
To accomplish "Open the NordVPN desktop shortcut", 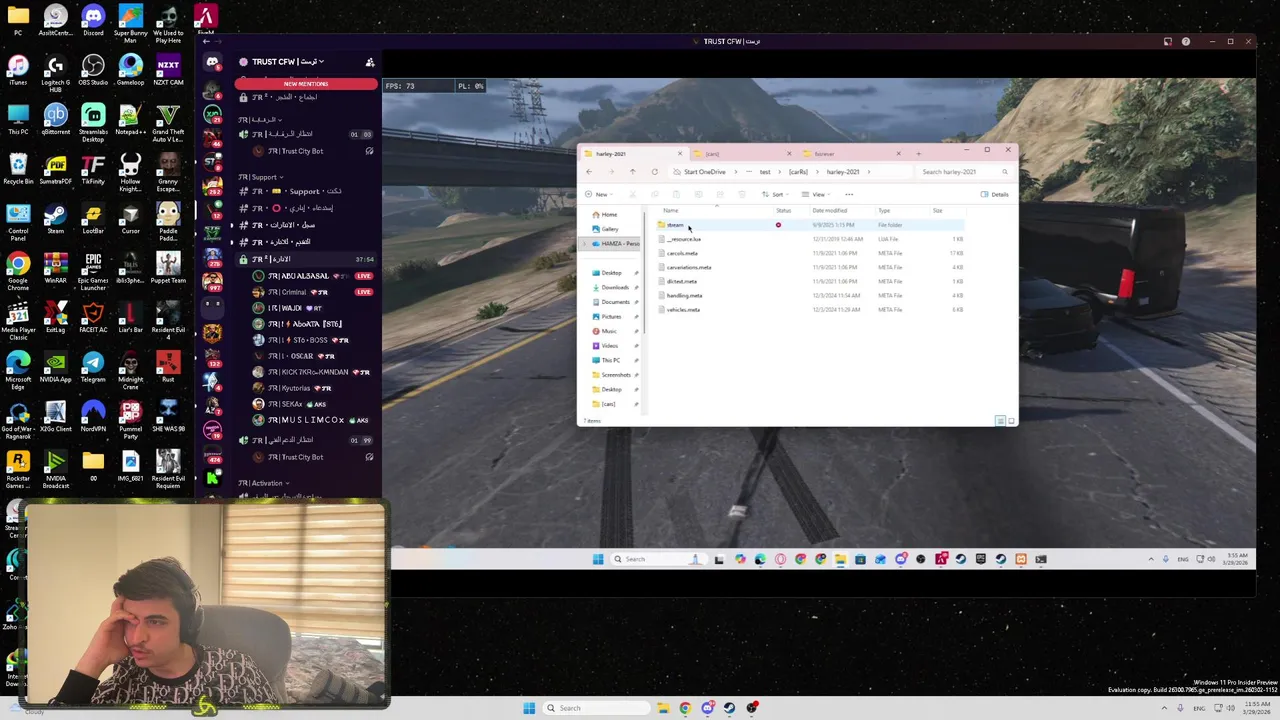I will (93, 415).
